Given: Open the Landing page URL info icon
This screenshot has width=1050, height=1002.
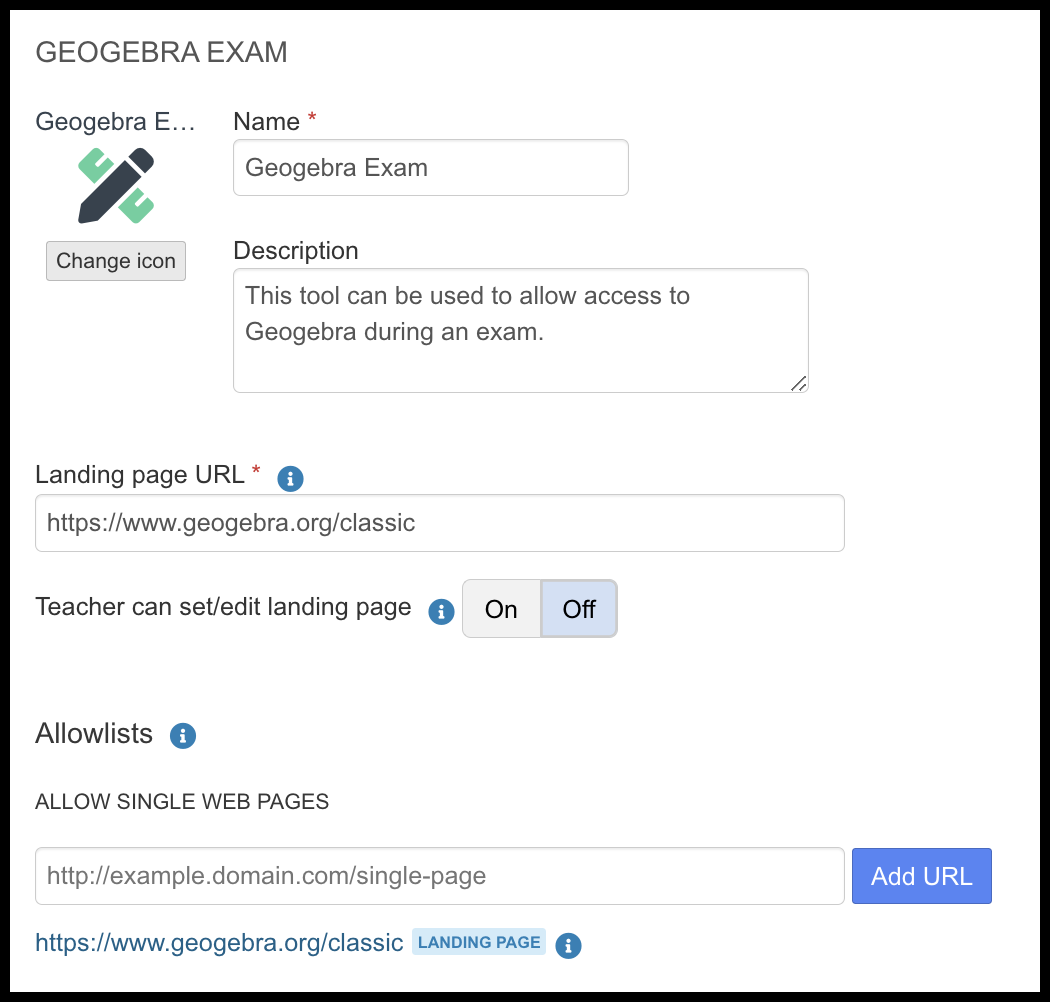Looking at the screenshot, I should click(290, 479).
